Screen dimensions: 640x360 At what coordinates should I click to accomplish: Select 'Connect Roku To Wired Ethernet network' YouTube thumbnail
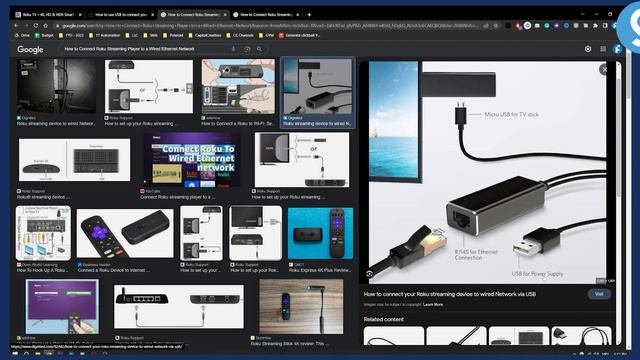pyautogui.click(x=192, y=160)
